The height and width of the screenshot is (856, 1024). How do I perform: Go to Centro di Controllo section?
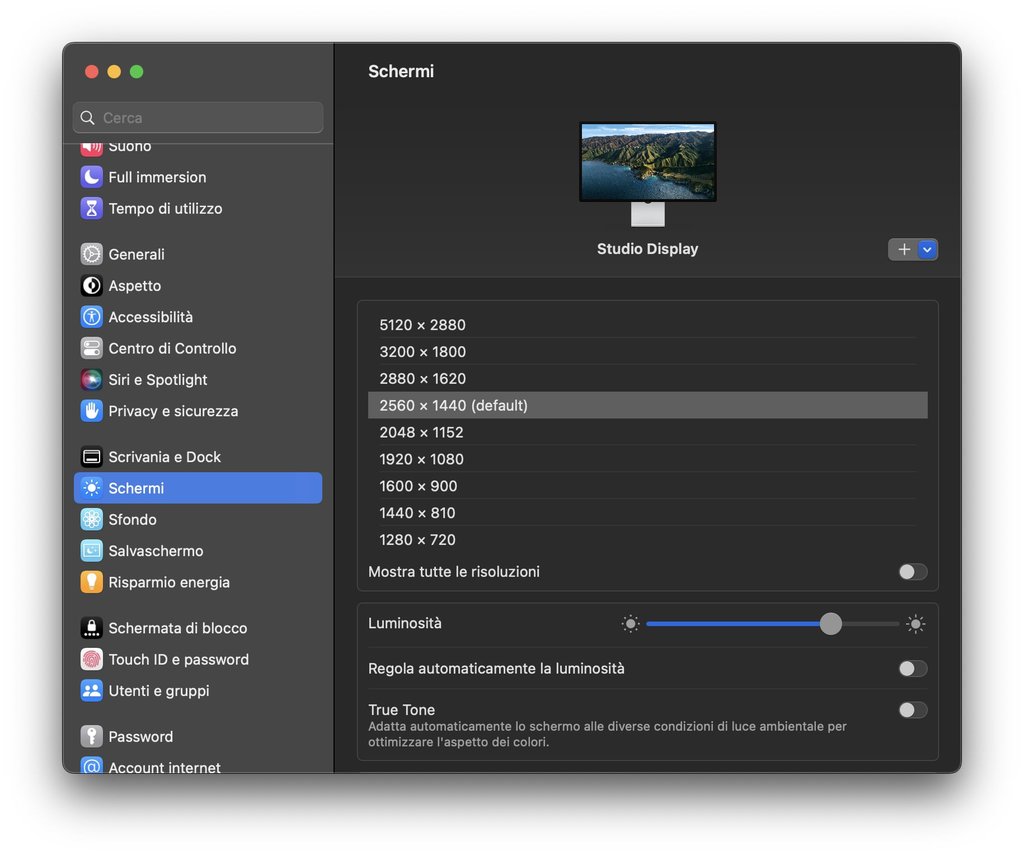coord(172,348)
